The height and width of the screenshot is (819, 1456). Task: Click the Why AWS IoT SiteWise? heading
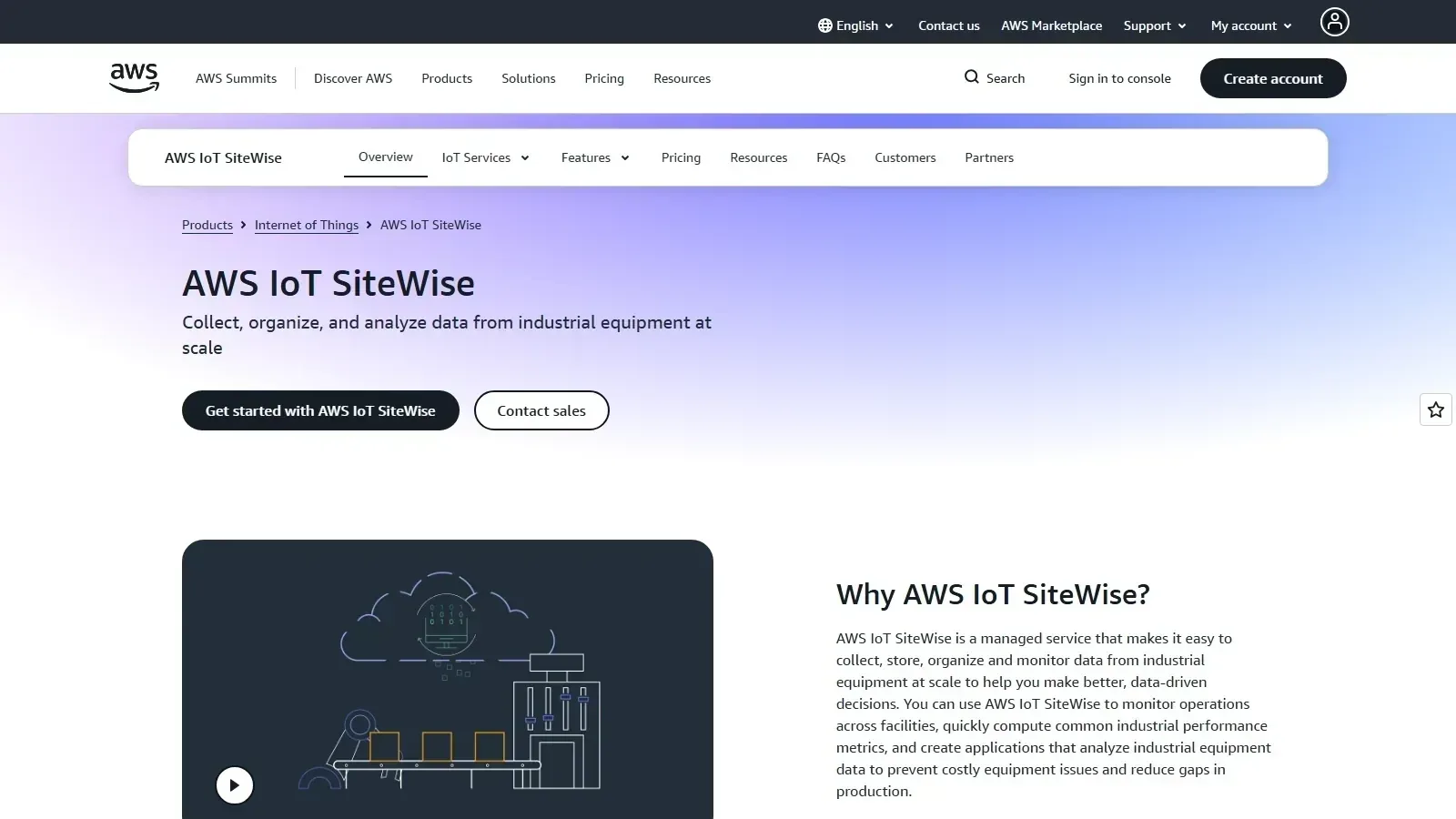click(993, 594)
